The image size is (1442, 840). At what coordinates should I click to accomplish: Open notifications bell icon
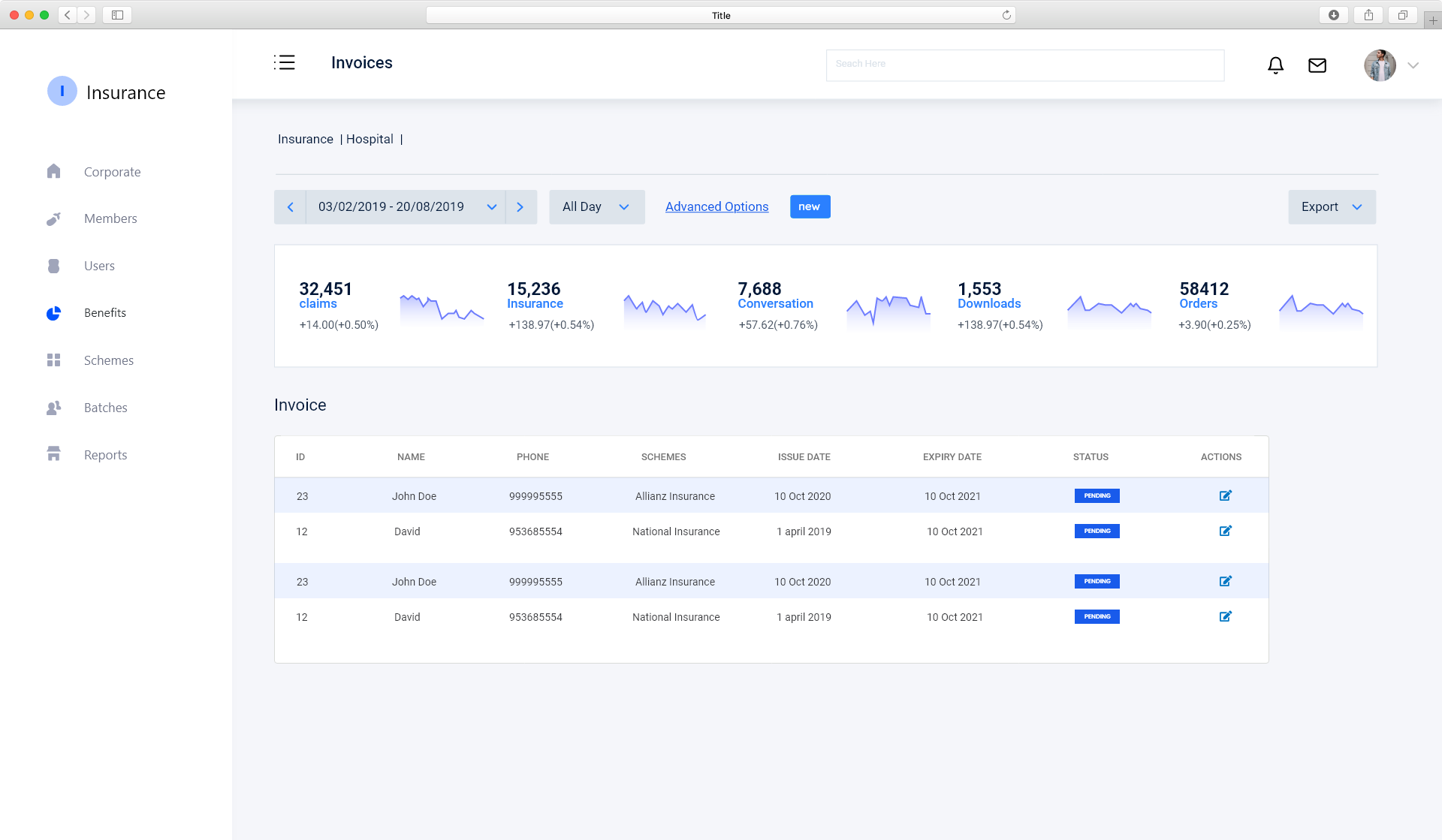1275,65
